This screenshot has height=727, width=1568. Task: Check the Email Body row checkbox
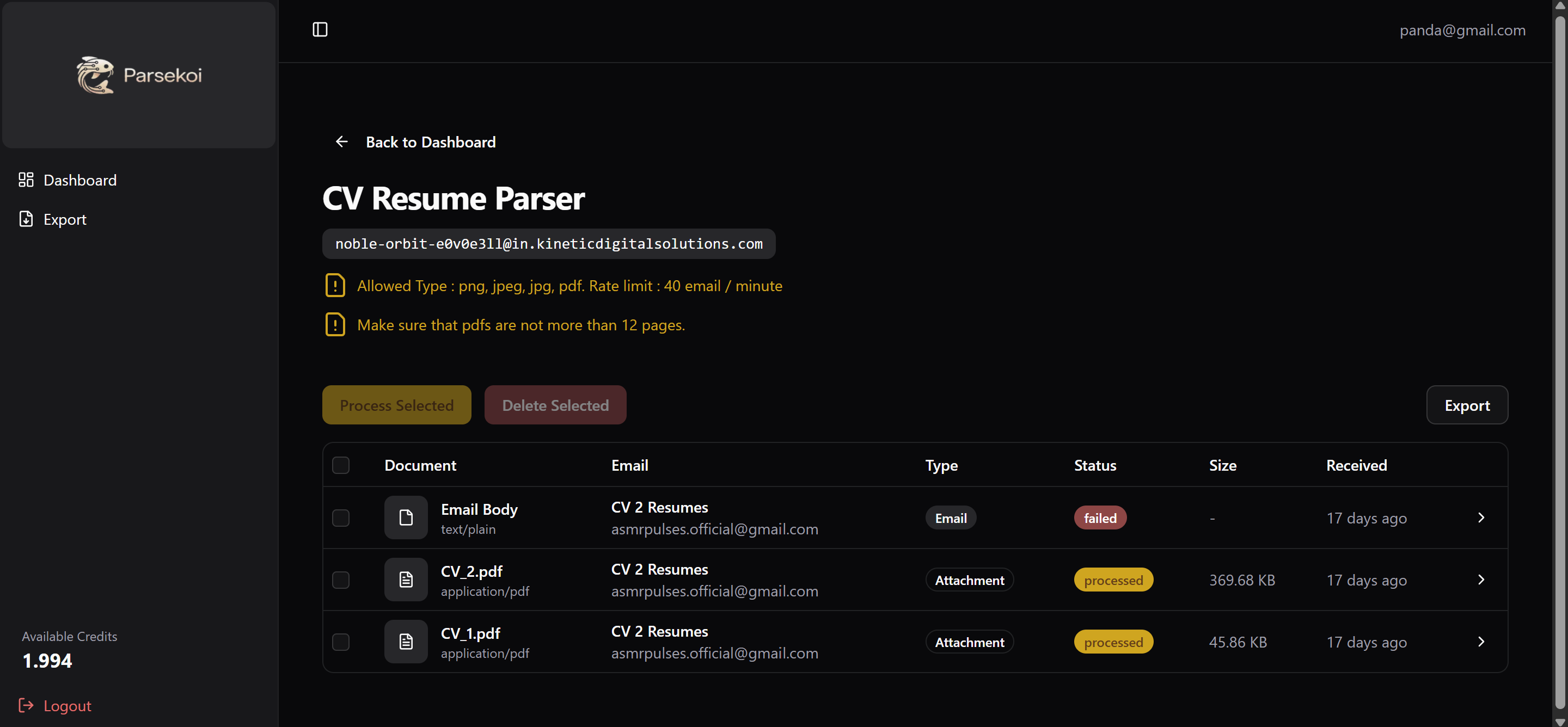click(341, 519)
